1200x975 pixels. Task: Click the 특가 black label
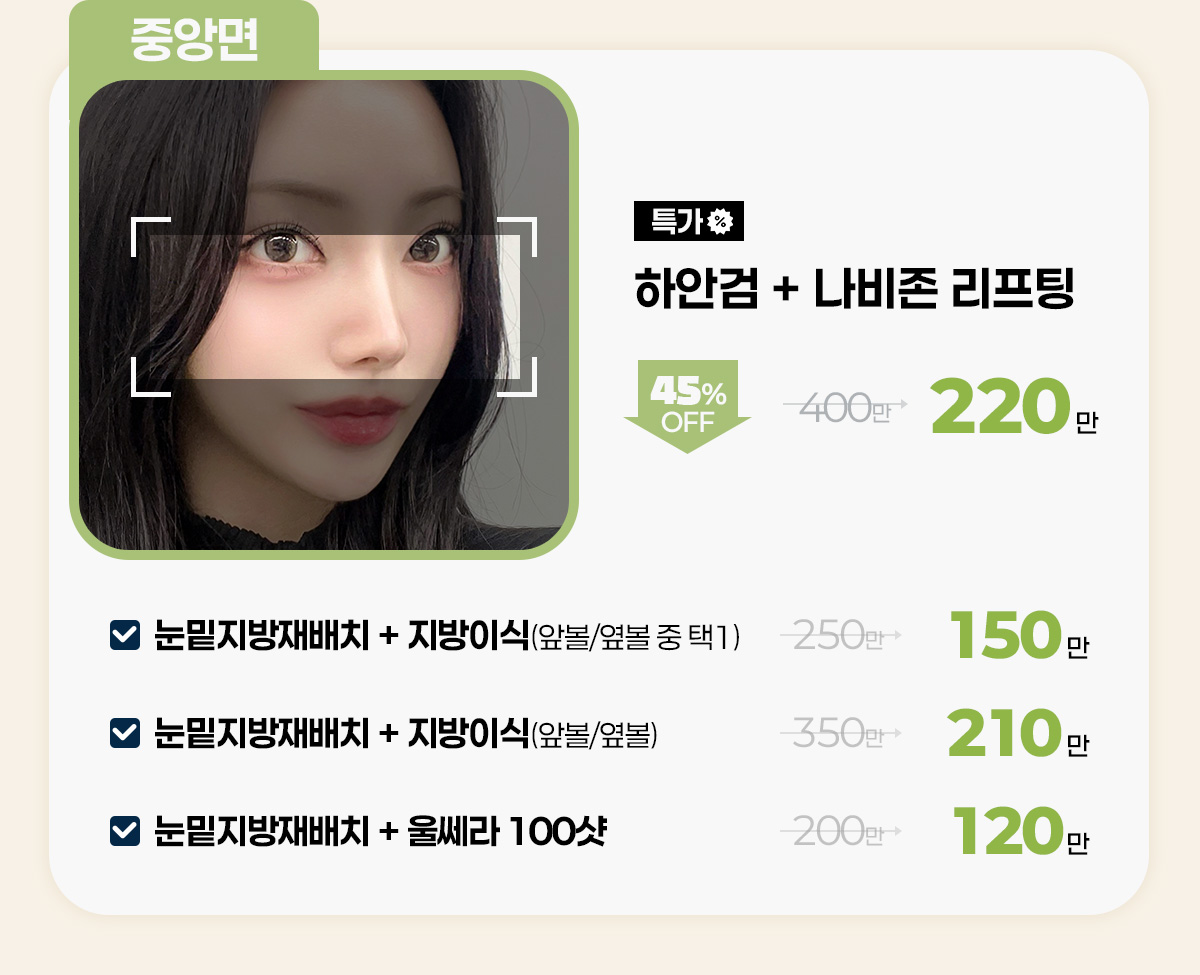point(689,222)
